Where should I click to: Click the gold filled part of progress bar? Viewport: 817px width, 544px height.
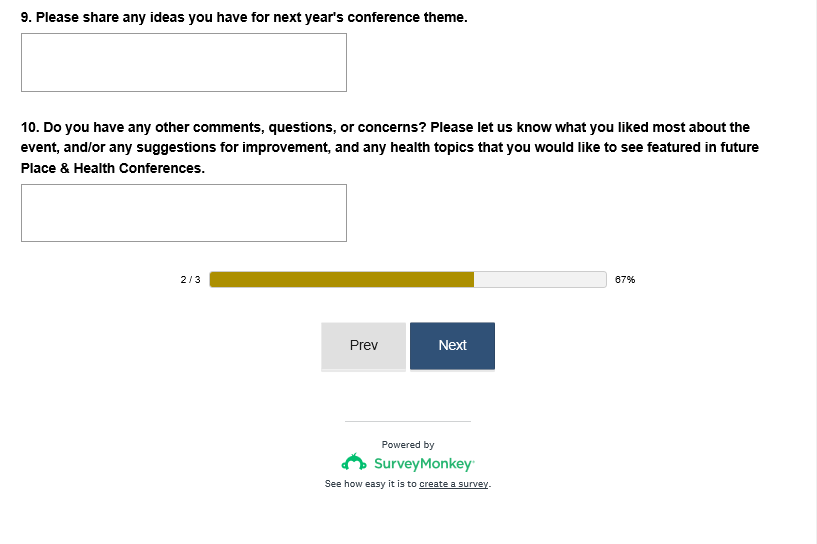point(342,279)
